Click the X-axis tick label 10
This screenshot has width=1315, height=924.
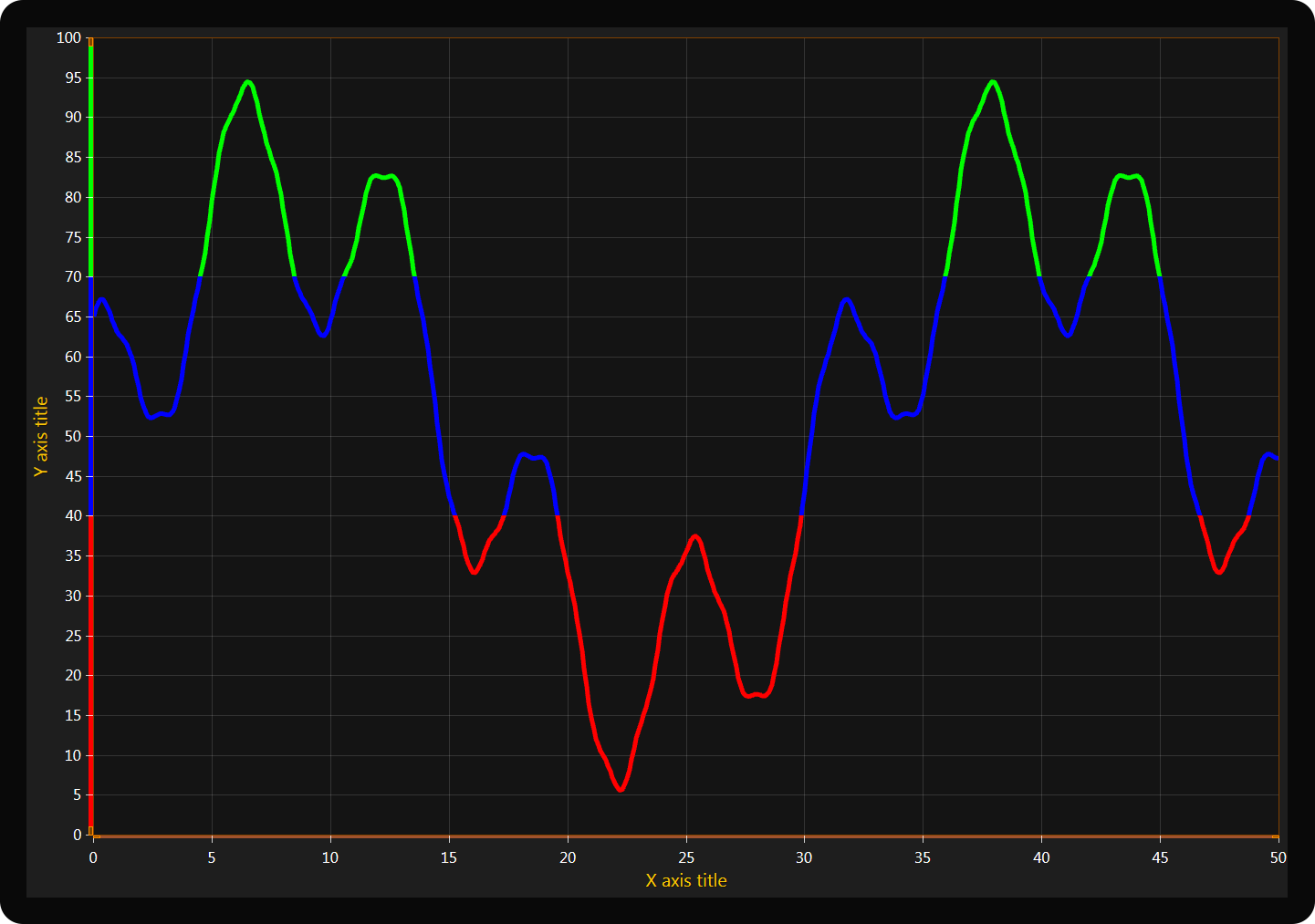click(329, 857)
